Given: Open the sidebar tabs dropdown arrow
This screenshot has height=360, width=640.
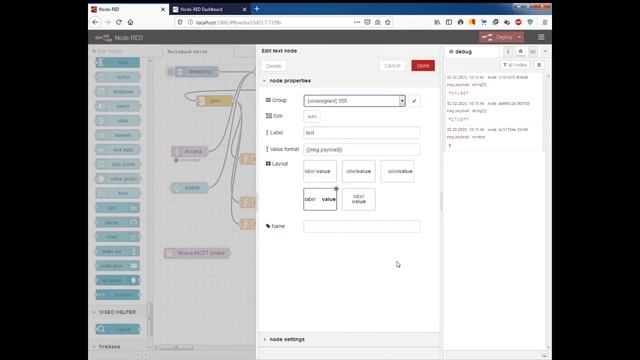Looking at the screenshot, I should pos(545,51).
